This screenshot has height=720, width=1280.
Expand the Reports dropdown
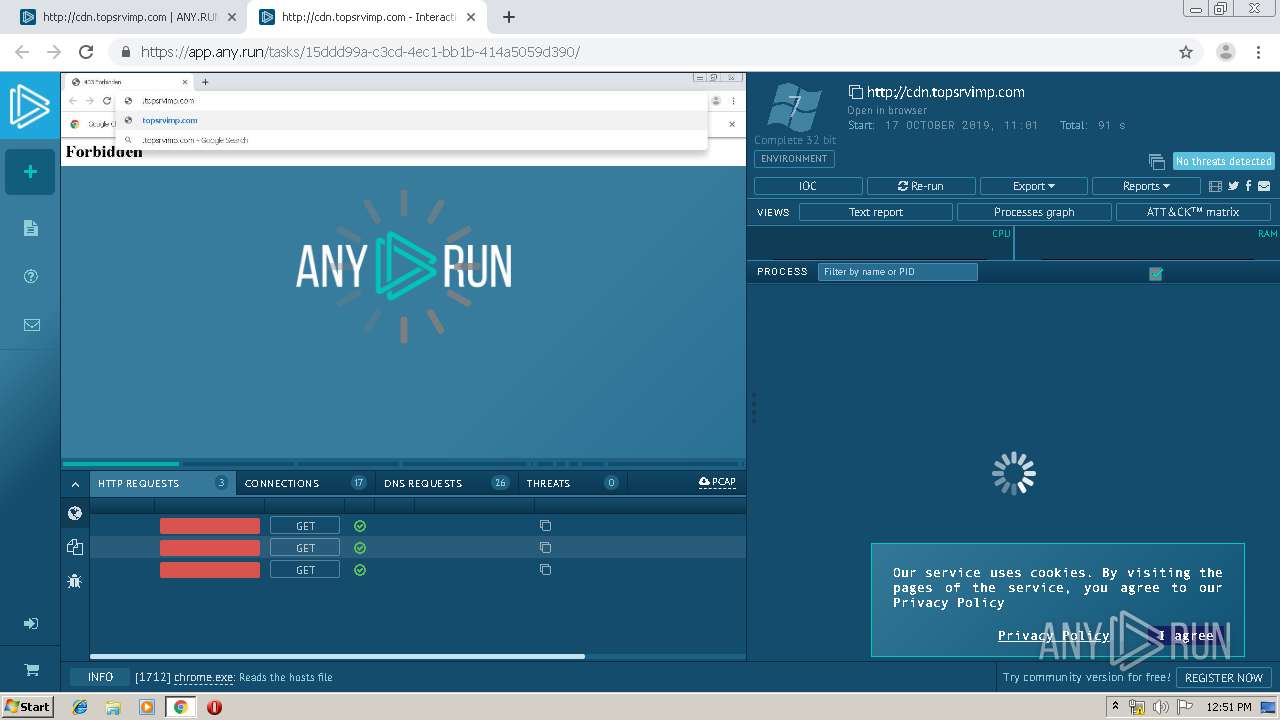tap(1146, 186)
